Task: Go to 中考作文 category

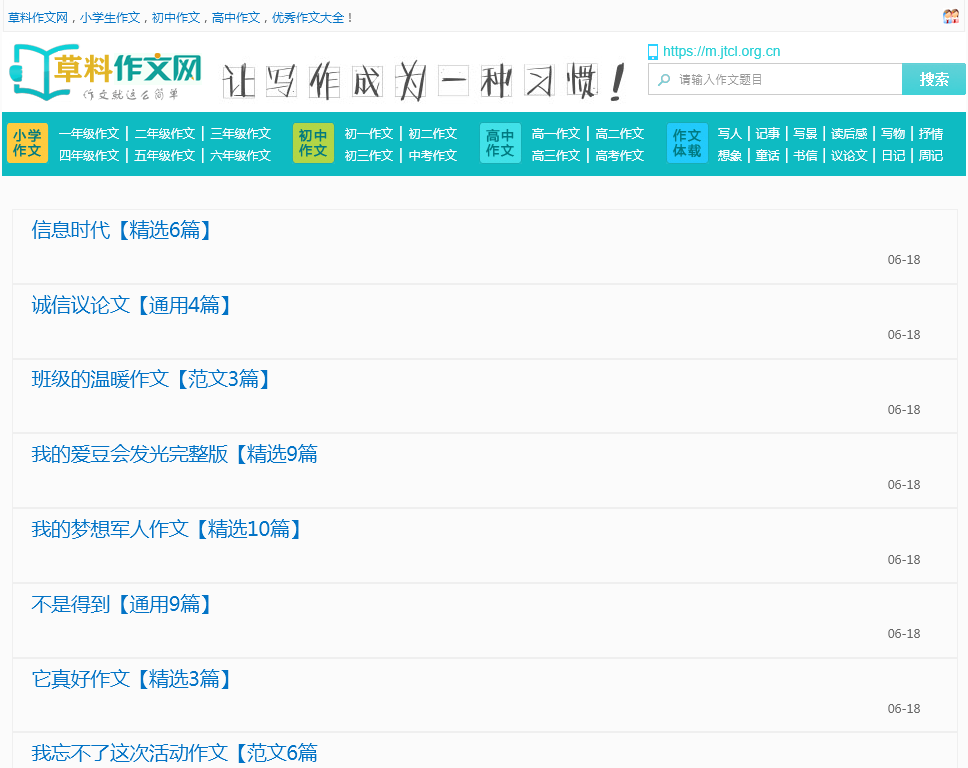Action: tap(433, 156)
